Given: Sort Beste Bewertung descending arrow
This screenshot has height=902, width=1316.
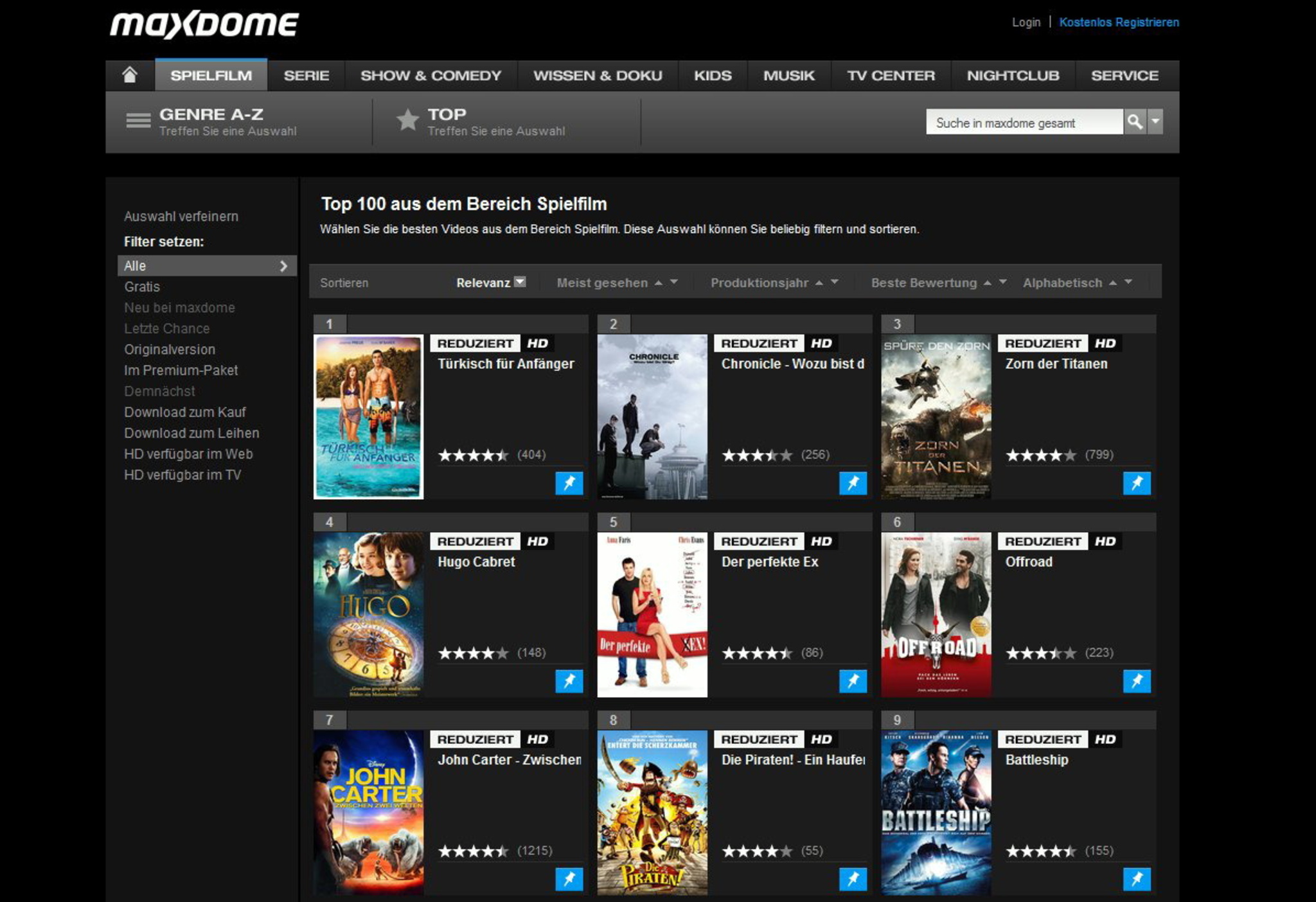Looking at the screenshot, I should [1003, 282].
